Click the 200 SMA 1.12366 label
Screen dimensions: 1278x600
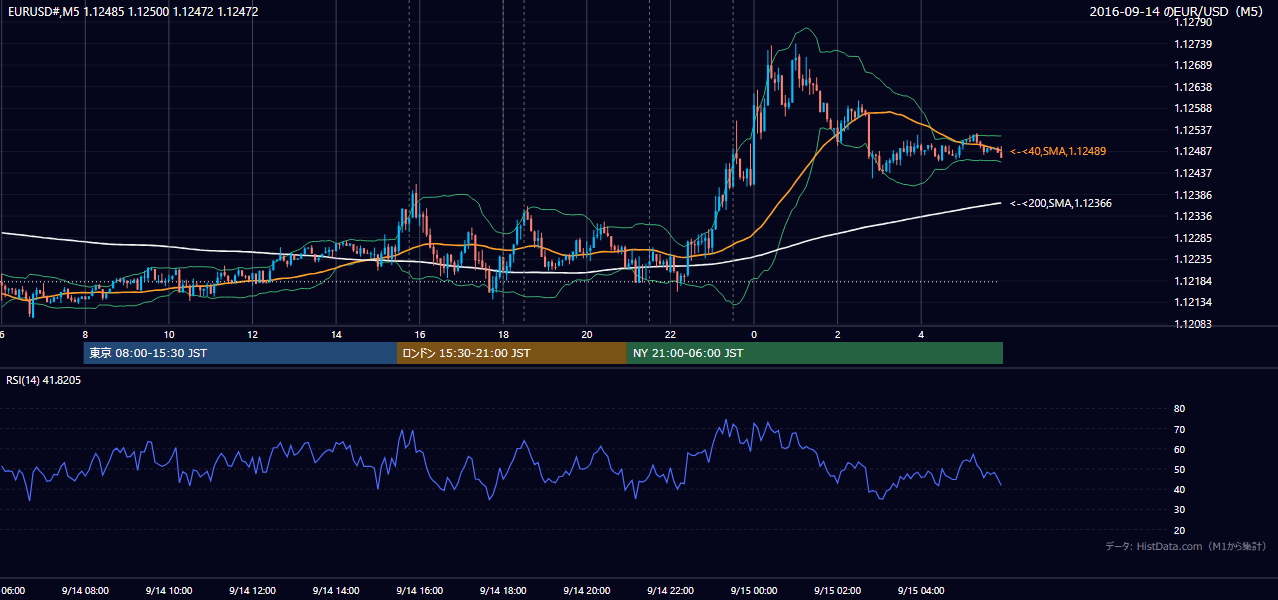[1060, 203]
